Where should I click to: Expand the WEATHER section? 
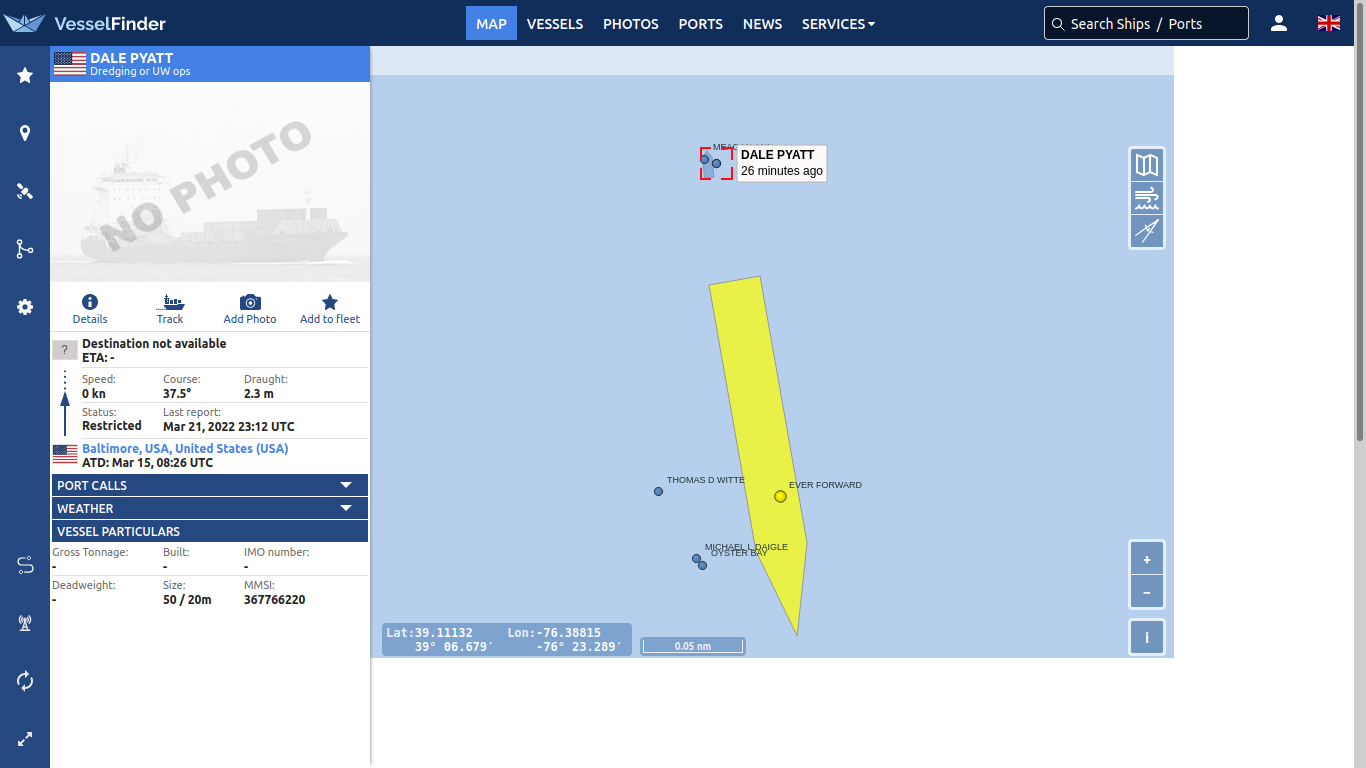pyautogui.click(x=210, y=508)
